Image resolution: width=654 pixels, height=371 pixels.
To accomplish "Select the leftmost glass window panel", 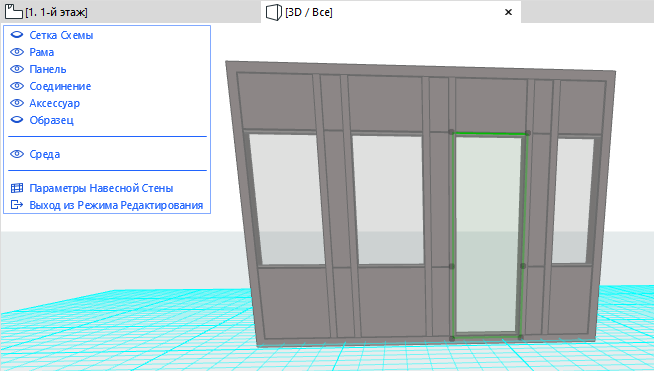I will pyautogui.click(x=287, y=199).
